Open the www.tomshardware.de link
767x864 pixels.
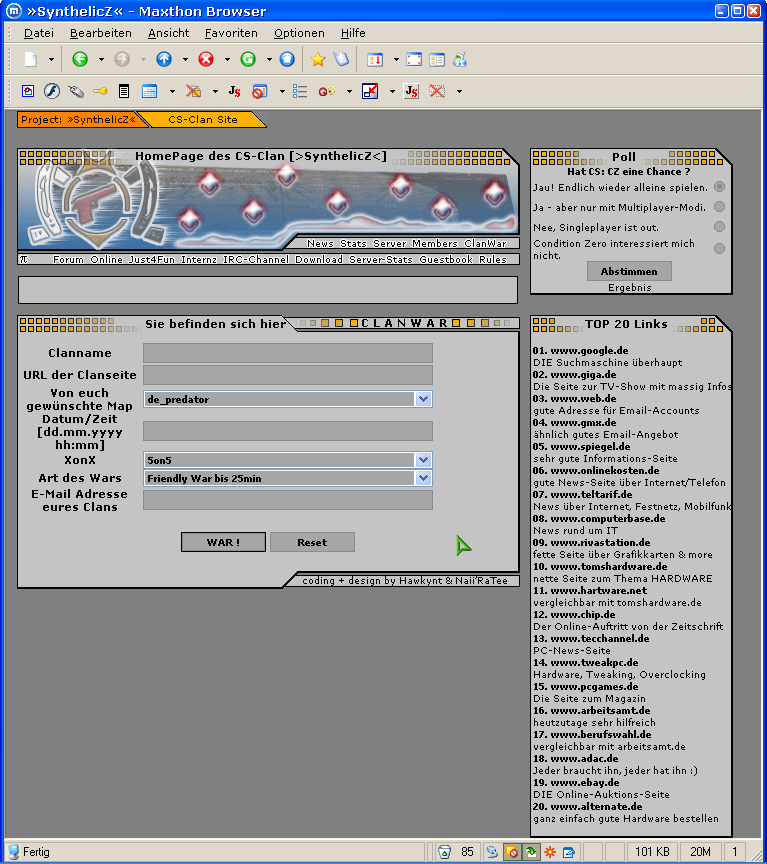608,566
